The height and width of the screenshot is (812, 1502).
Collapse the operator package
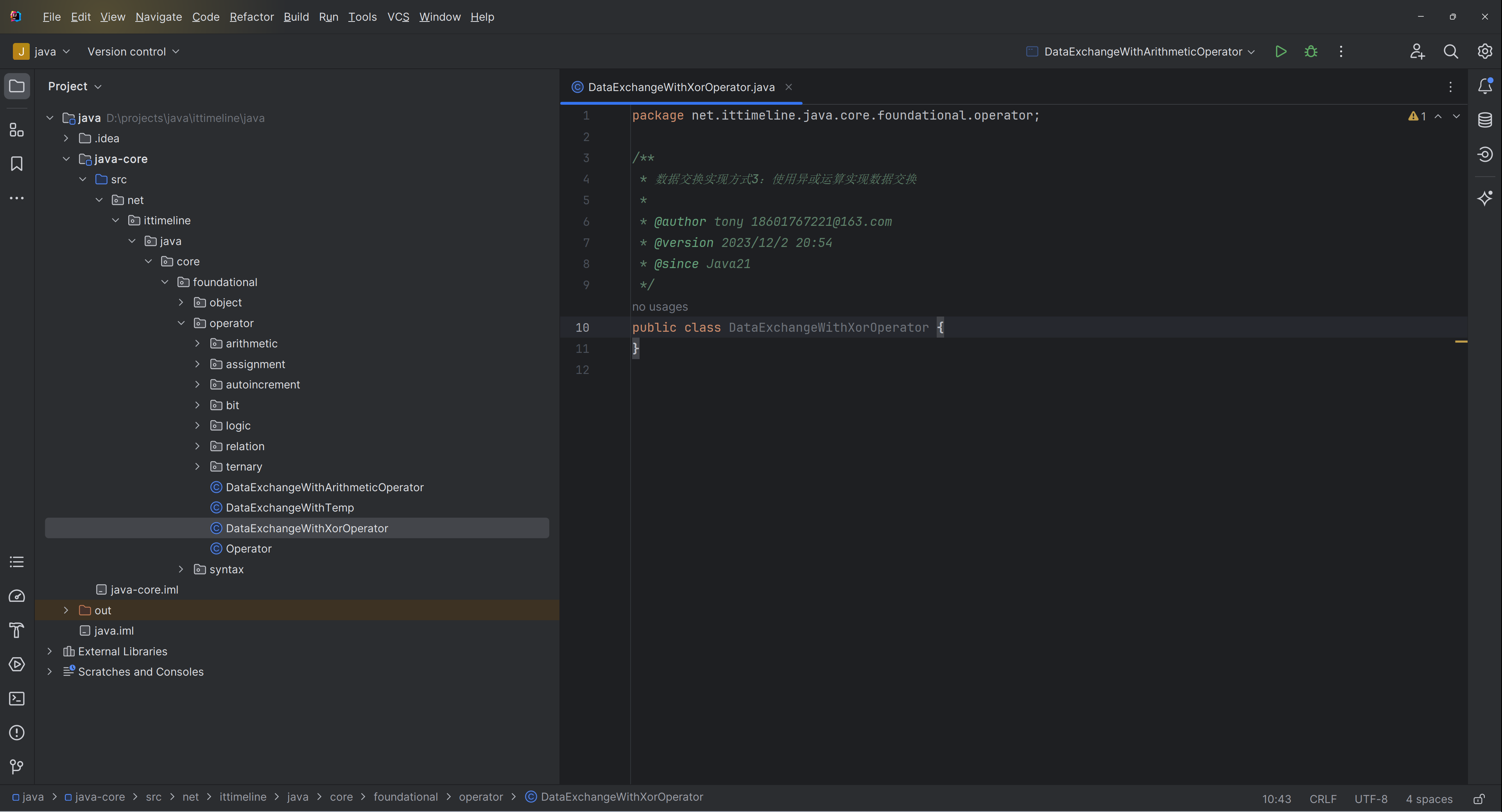[181, 323]
